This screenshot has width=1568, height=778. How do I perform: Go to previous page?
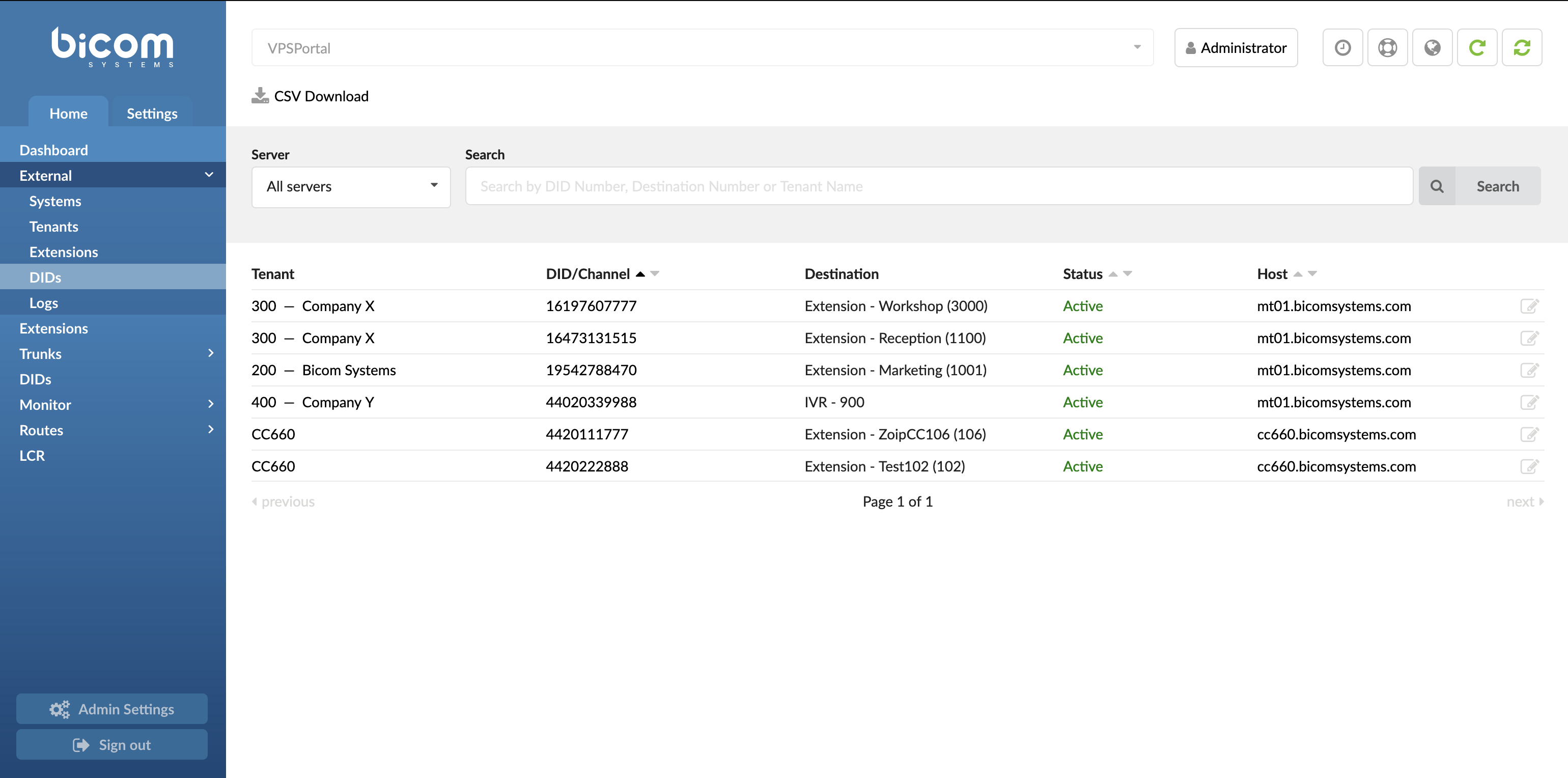(283, 502)
